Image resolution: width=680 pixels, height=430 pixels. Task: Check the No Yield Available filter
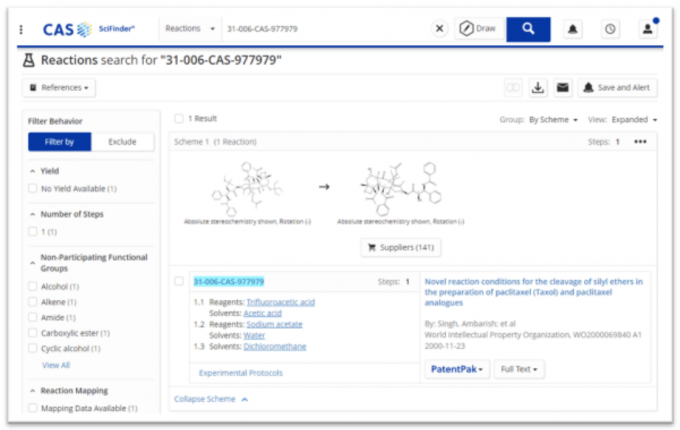click(34, 189)
